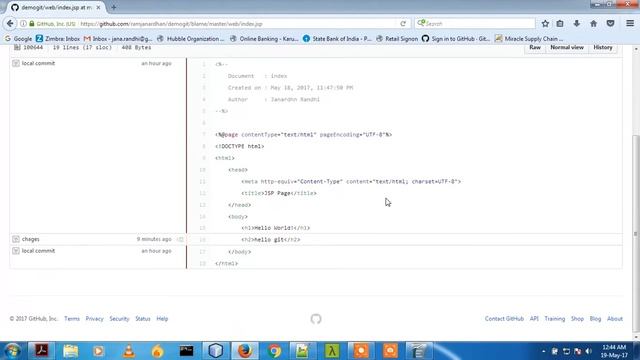640x360 pixels.
Task: Open the Contact GitHub footer link
Action: [x=504, y=319]
